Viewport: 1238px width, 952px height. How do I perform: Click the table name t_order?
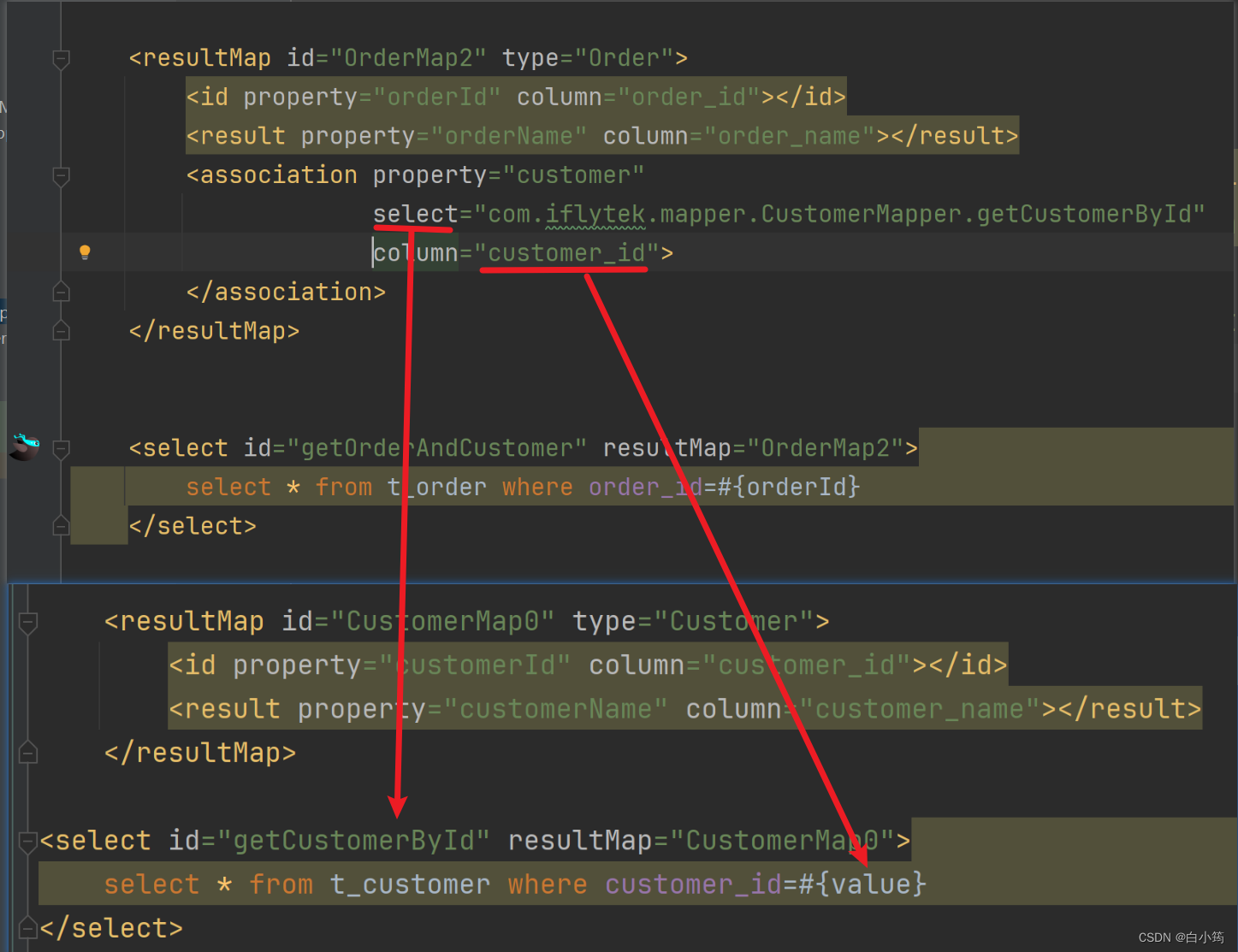click(x=436, y=487)
